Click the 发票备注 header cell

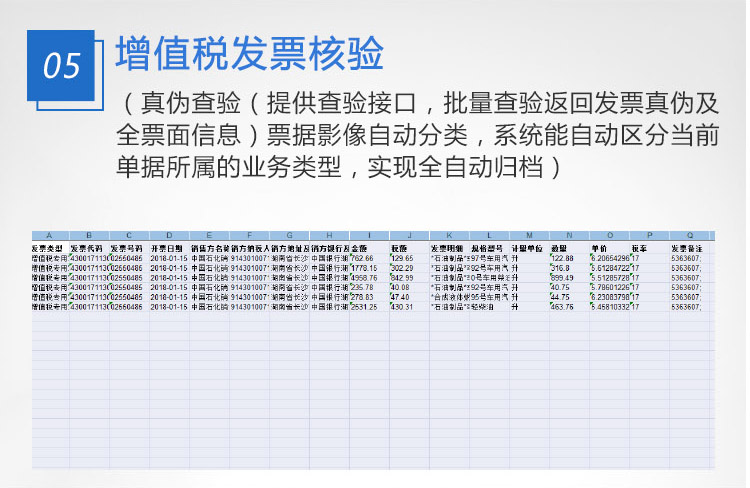tap(691, 247)
